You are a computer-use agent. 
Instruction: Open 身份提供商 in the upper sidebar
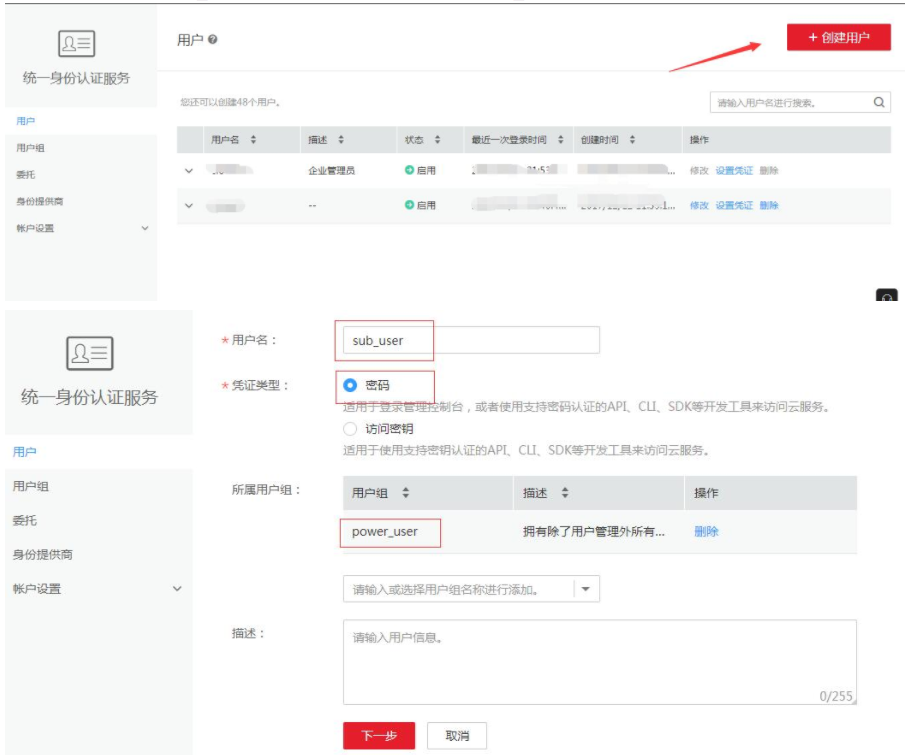tap(40, 201)
